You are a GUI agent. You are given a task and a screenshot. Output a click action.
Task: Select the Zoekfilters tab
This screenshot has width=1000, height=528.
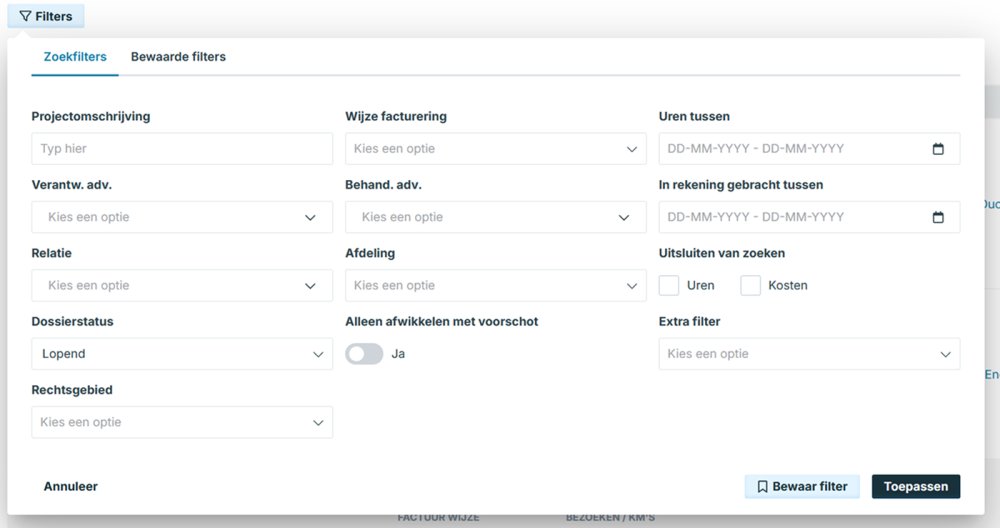click(75, 57)
